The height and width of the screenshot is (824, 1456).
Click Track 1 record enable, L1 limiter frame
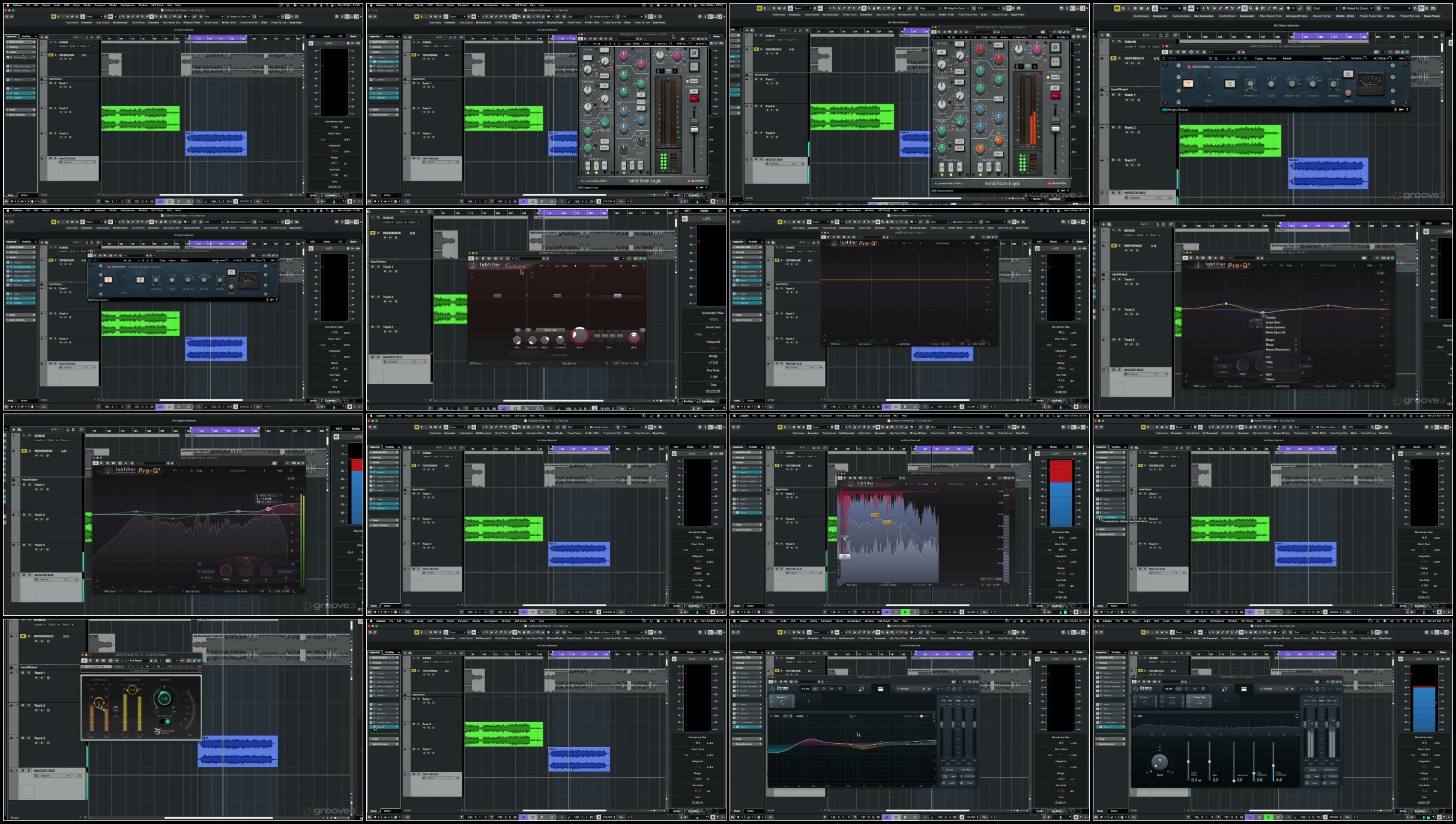pyautogui.click(x=37, y=677)
